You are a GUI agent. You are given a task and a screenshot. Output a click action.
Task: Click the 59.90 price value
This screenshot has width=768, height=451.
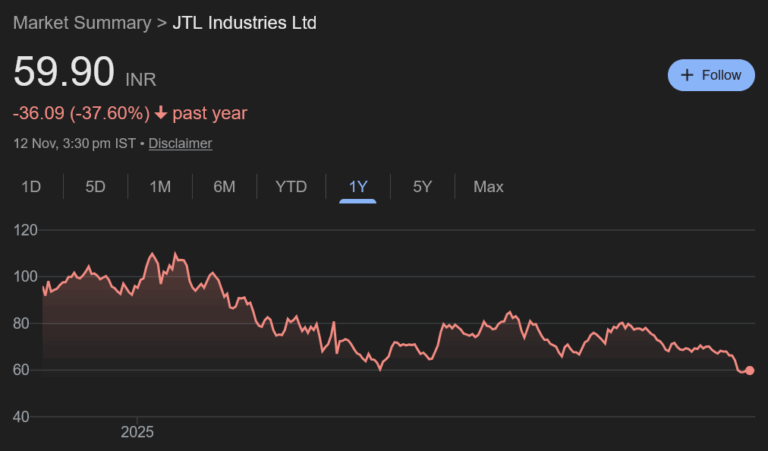pos(63,74)
